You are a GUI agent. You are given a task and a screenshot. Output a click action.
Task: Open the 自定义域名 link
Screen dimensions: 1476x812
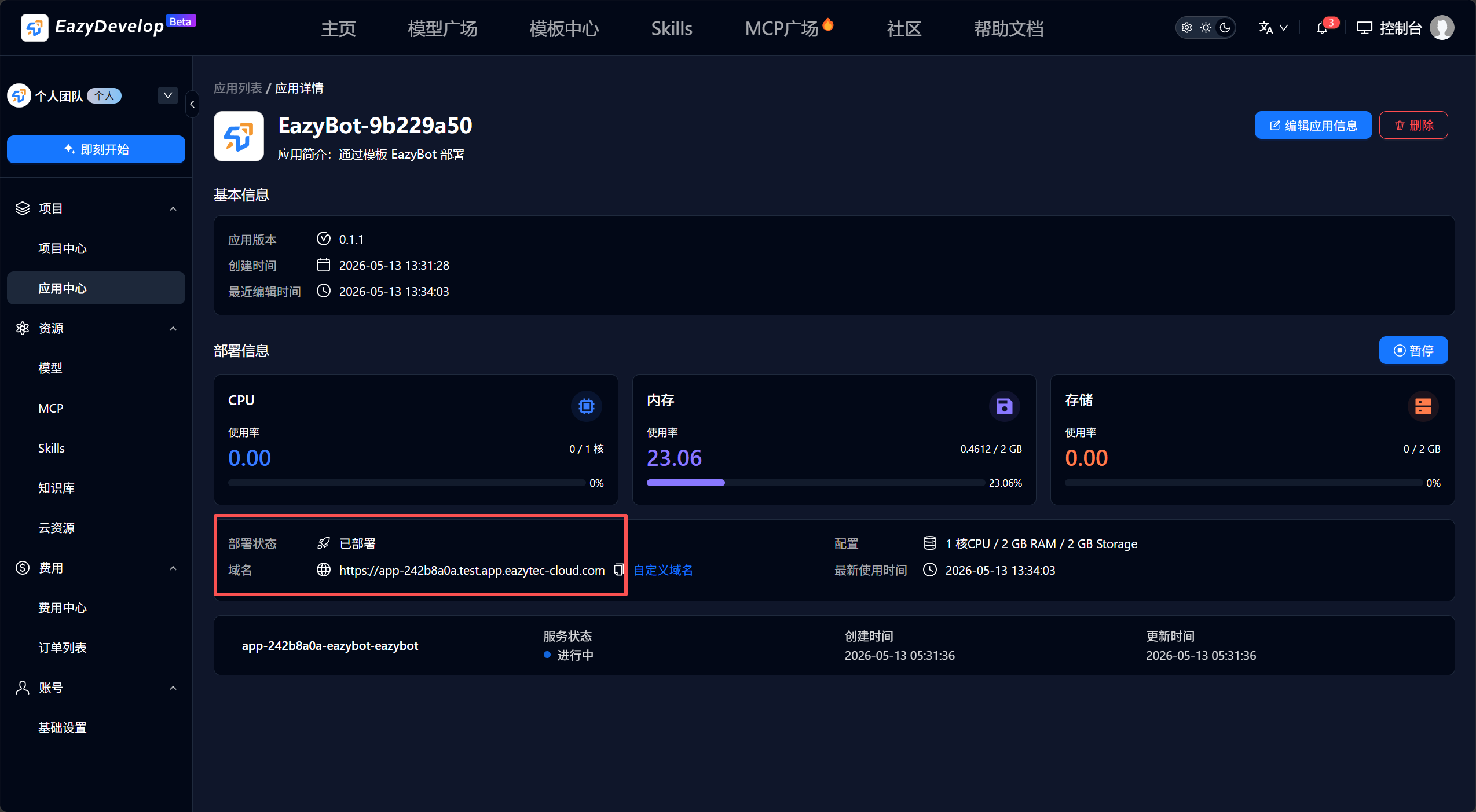pyautogui.click(x=663, y=570)
